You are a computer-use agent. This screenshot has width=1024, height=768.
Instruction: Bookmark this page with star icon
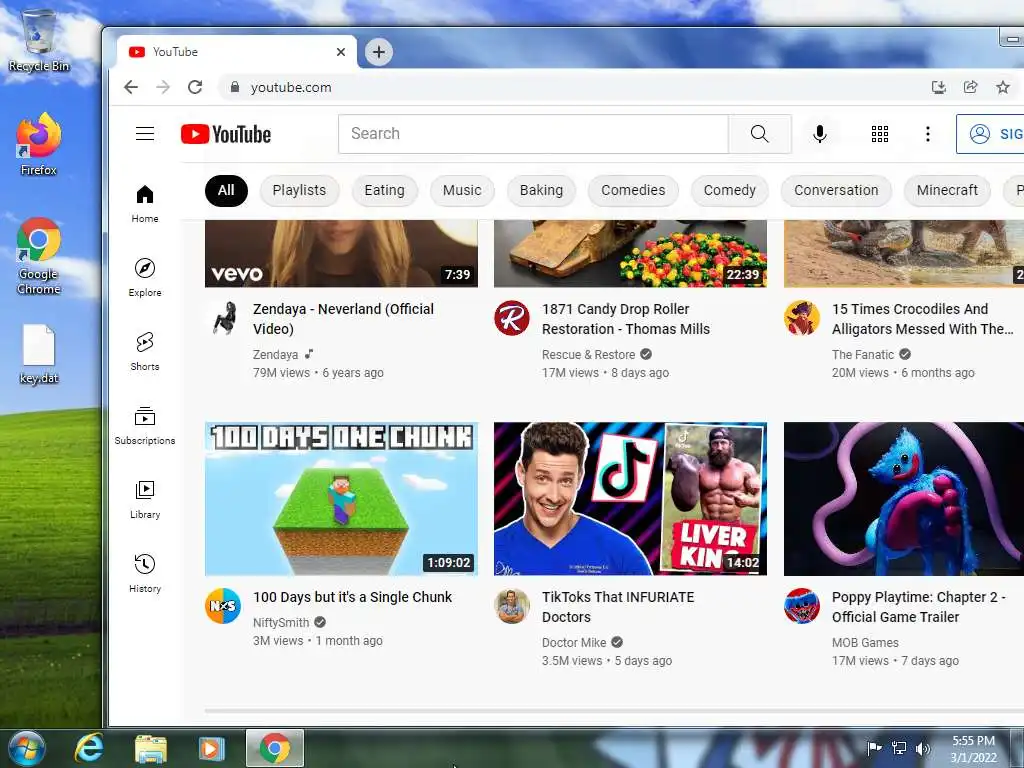(1002, 87)
